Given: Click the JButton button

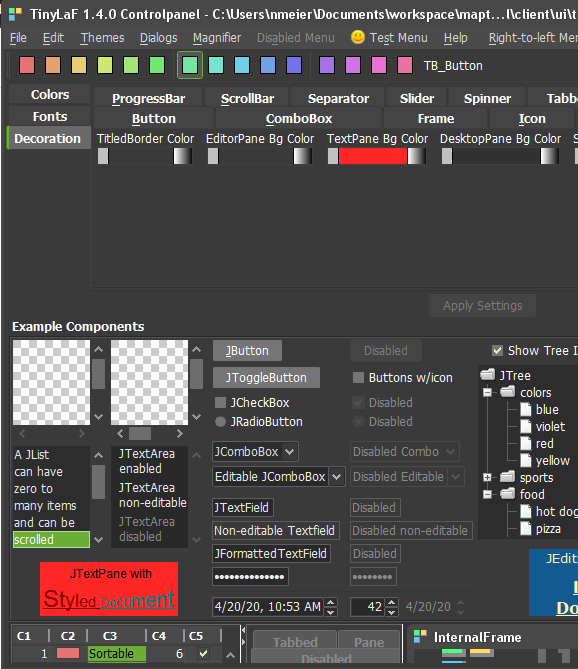Looking at the screenshot, I should (x=247, y=350).
